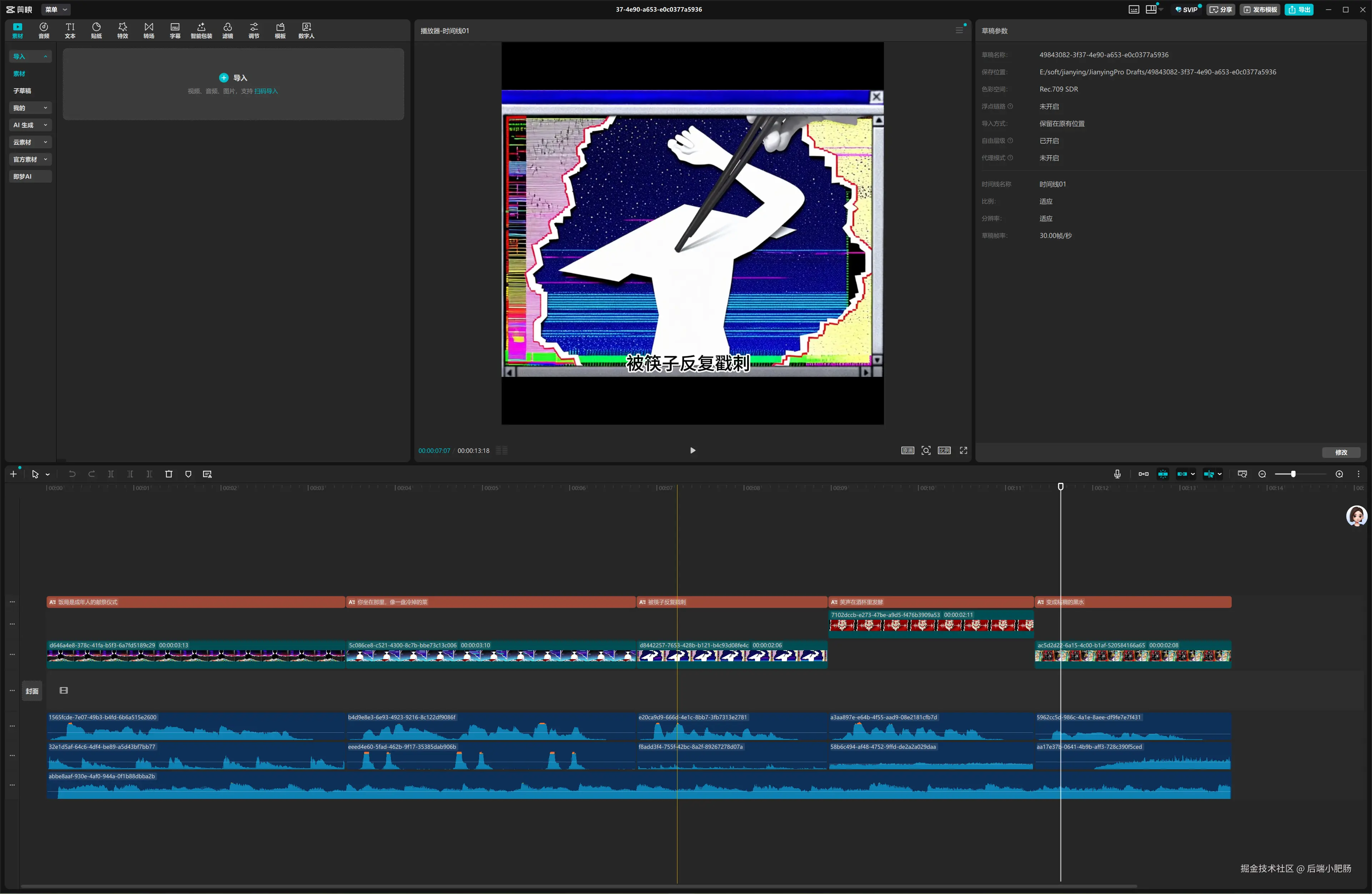Play the video in player

(x=692, y=450)
